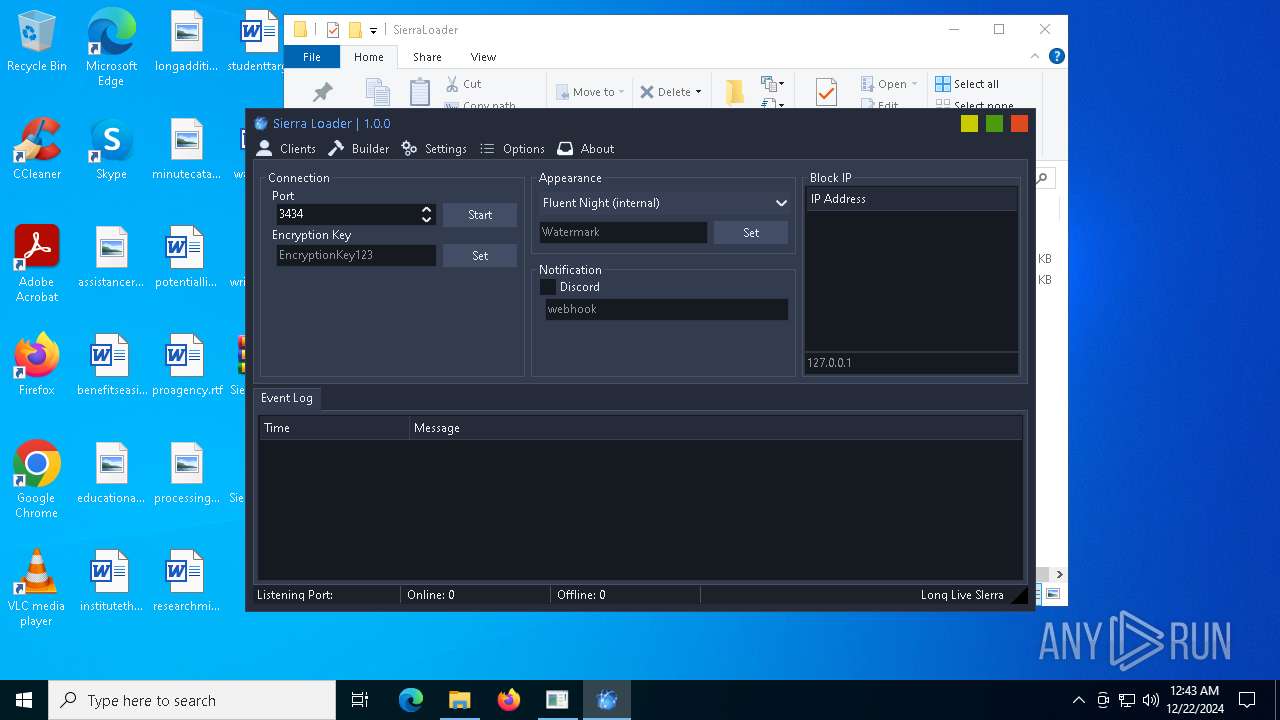Open the Builder menu
1280x720 pixels.
click(358, 149)
